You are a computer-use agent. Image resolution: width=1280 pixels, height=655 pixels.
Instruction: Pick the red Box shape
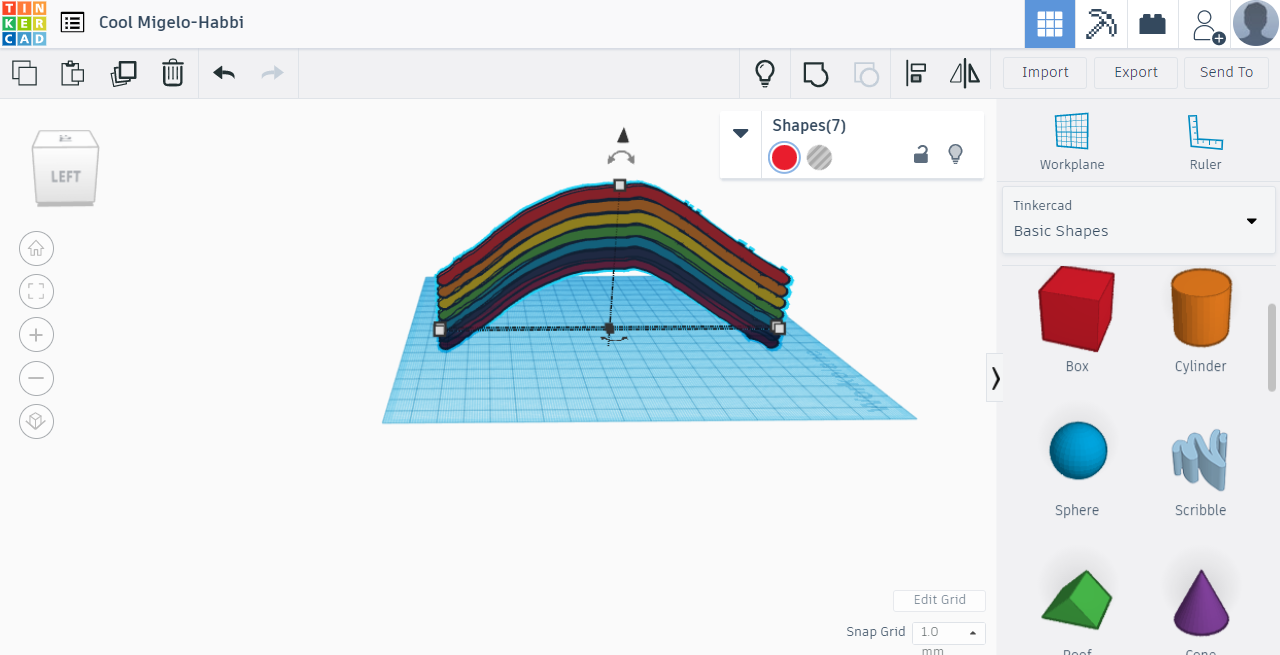coord(1076,308)
